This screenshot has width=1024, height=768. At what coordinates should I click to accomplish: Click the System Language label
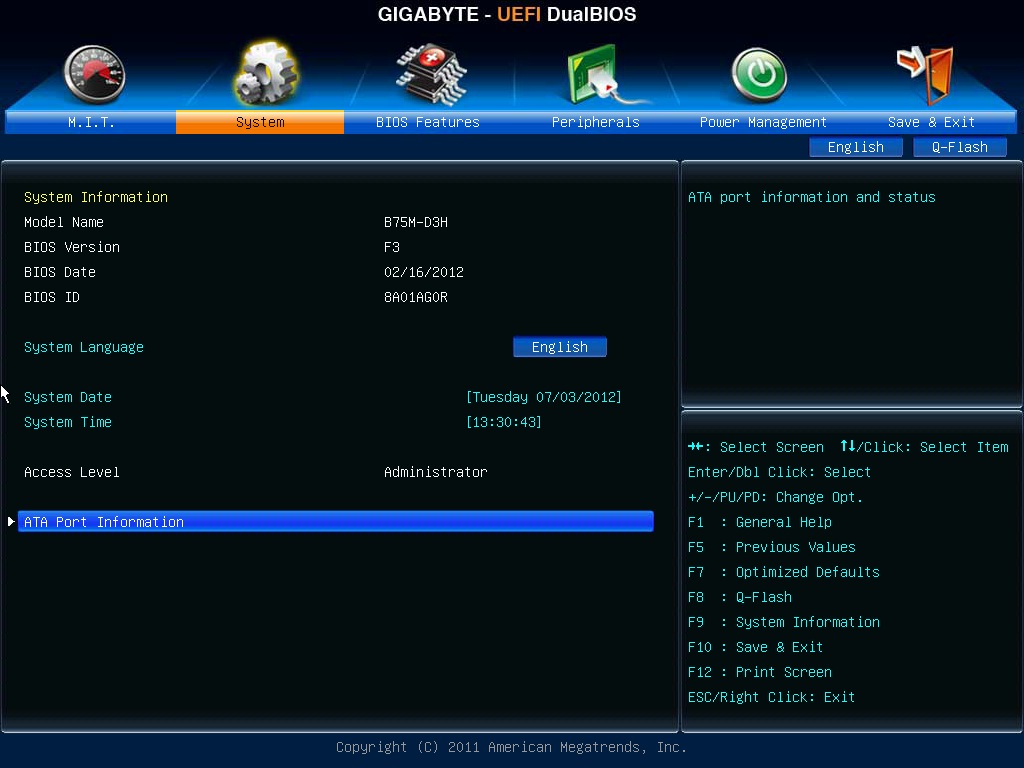click(84, 347)
